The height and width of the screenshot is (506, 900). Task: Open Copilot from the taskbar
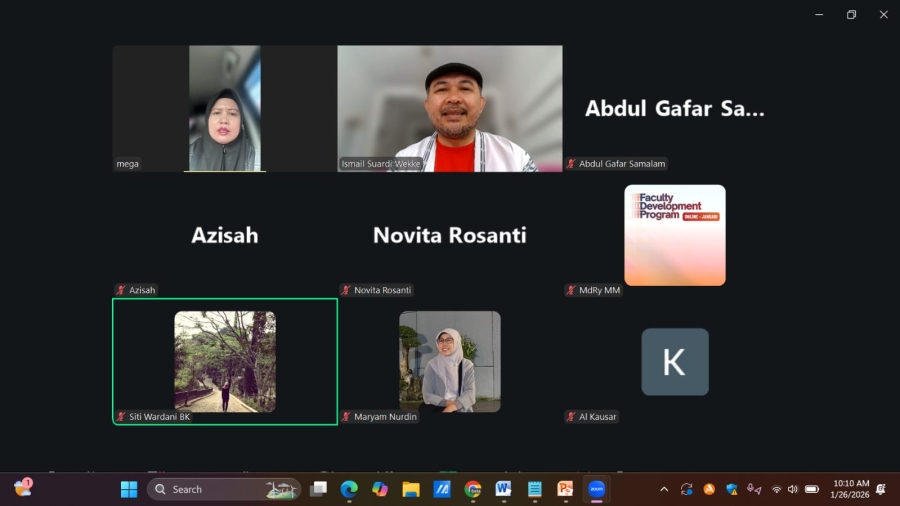coord(380,489)
